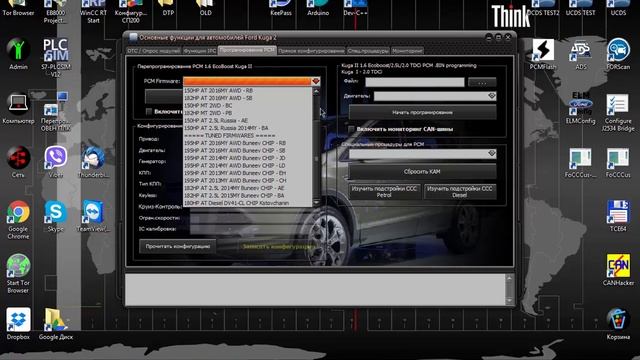640x360 pixels.
Task: Select "182HP AT 2.5L 2014MY Buneev CHIP - AE"
Action: [x=247, y=188]
